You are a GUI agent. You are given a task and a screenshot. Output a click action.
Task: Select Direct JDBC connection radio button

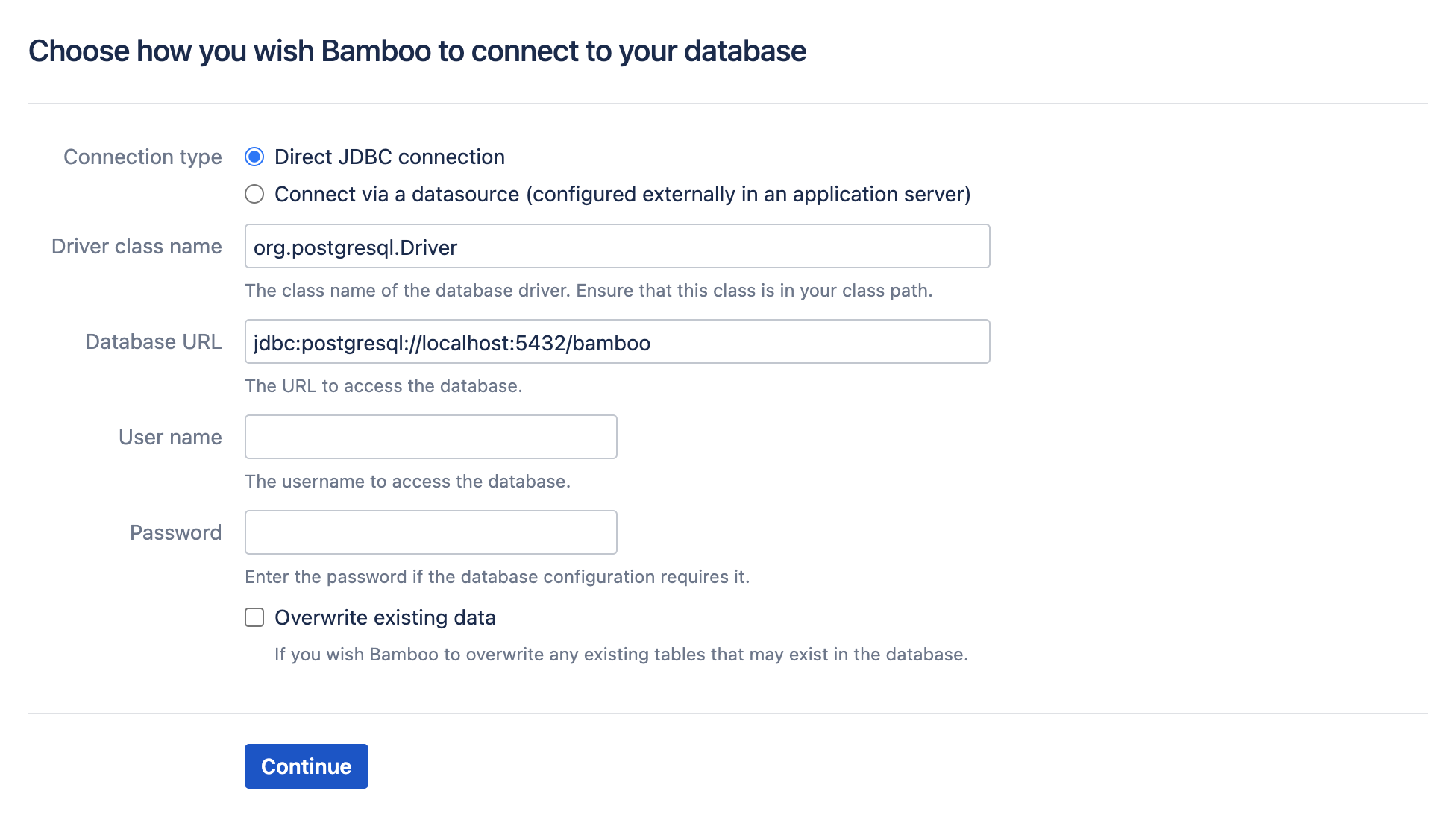pyautogui.click(x=254, y=157)
